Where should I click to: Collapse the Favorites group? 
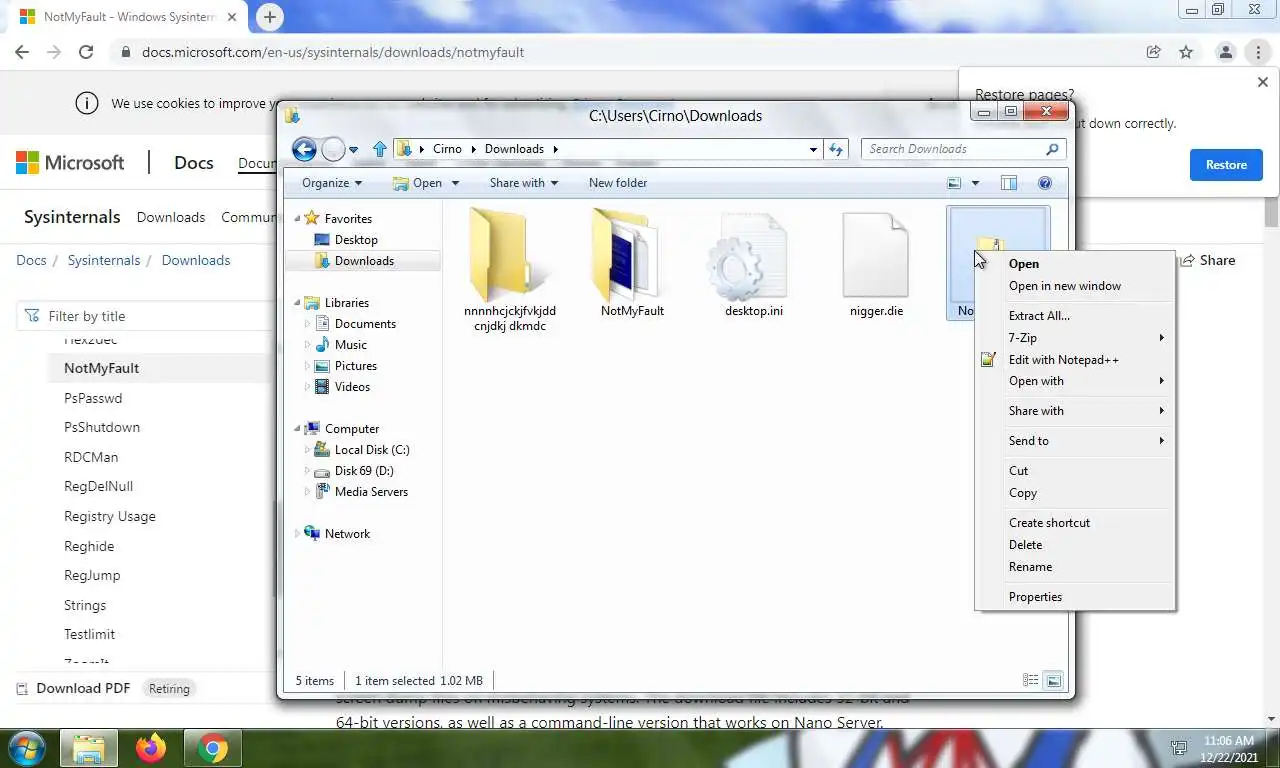(297, 218)
